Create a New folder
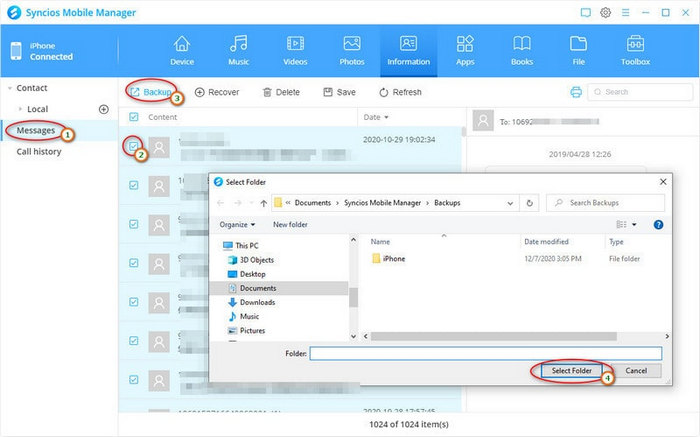700x437 pixels. click(x=290, y=225)
